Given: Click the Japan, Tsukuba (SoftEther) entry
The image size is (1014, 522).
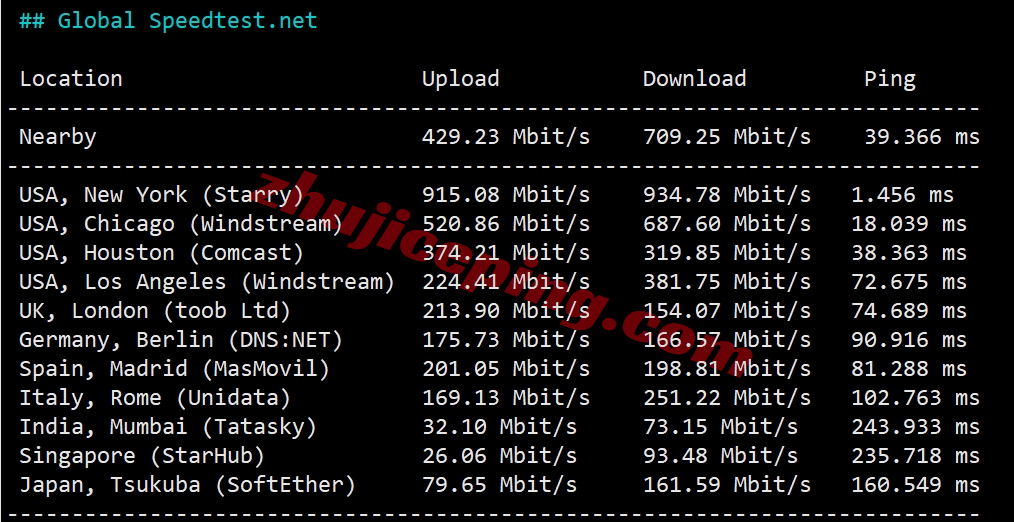Looking at the screenshot, I should pyautogui.click(x=187, y=485).
